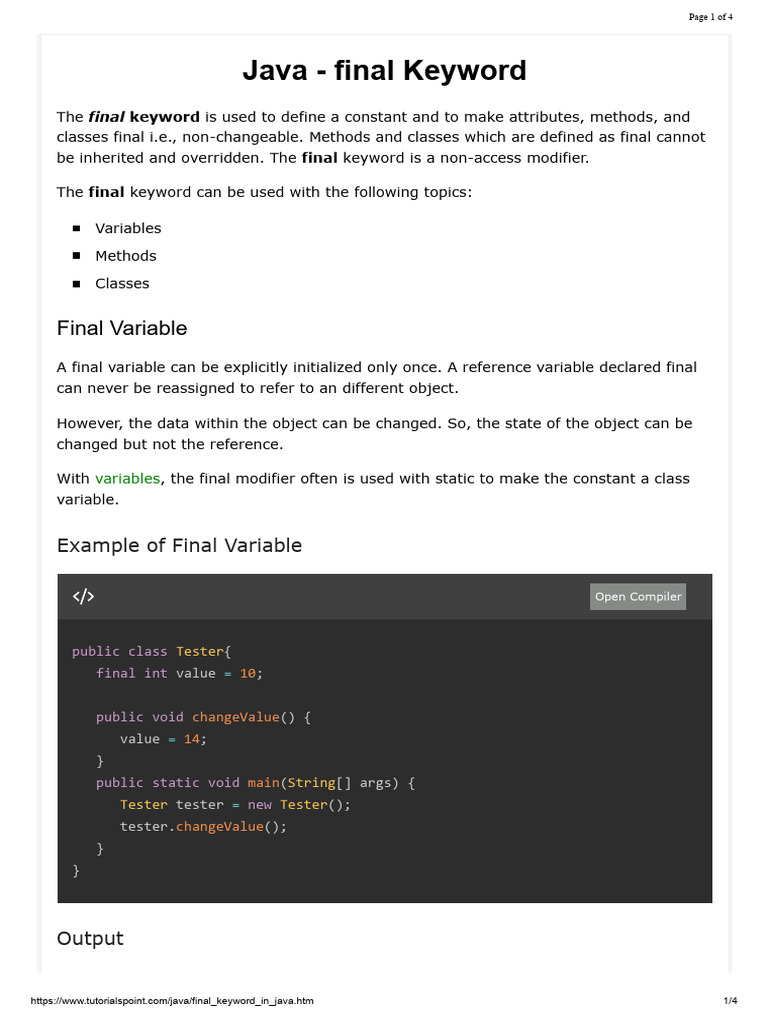The height and width of the screenshot is (1024, 768).
Task: Click the 1/4 page indicator in footer
Action: click(729, 1000)
